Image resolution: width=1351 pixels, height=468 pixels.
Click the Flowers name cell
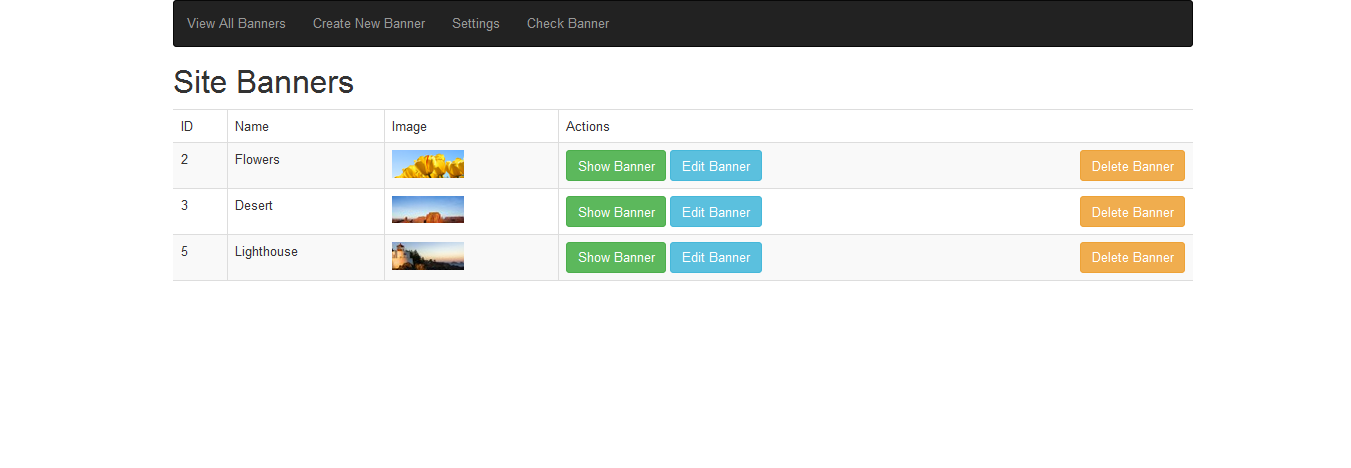click(x=306, y=166)
